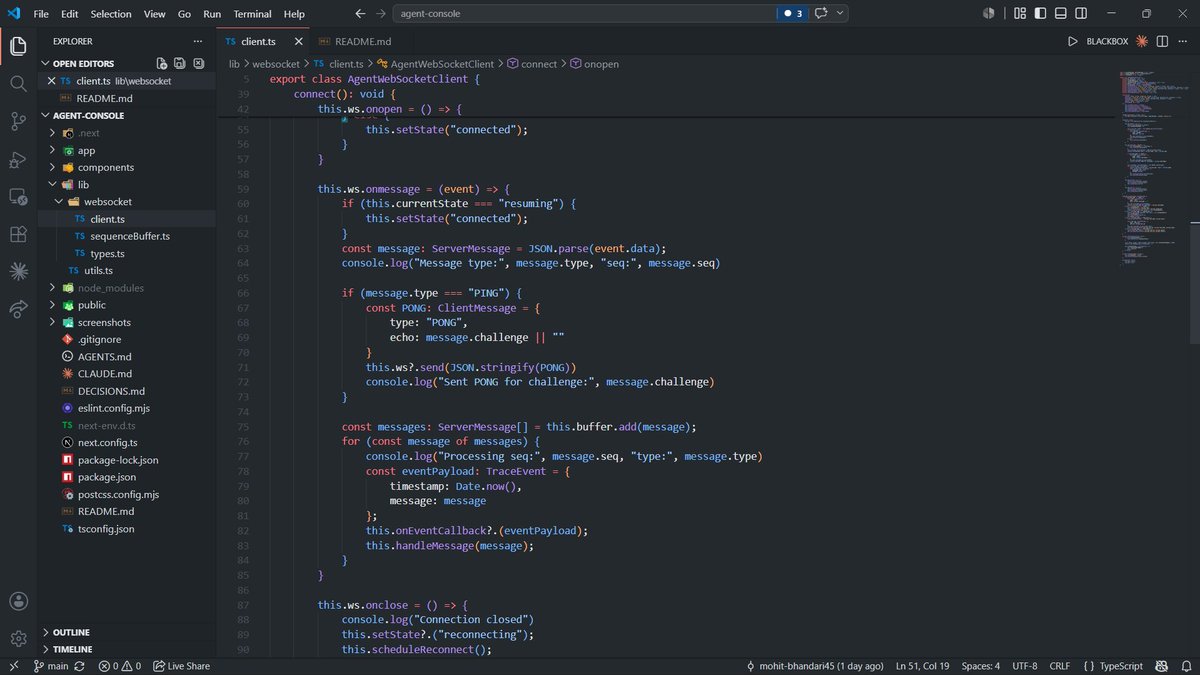Open the Extensions view

click(18, 234)
